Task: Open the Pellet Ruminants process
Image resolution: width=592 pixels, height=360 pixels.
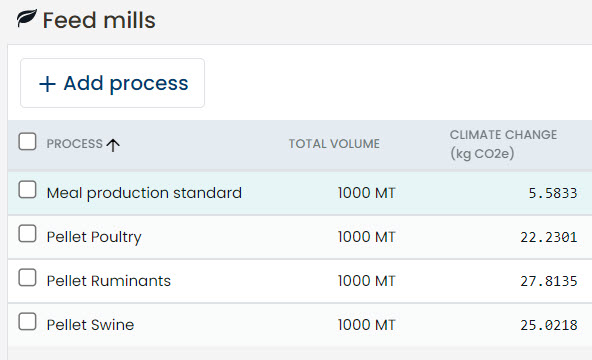Action: point(109,281)
